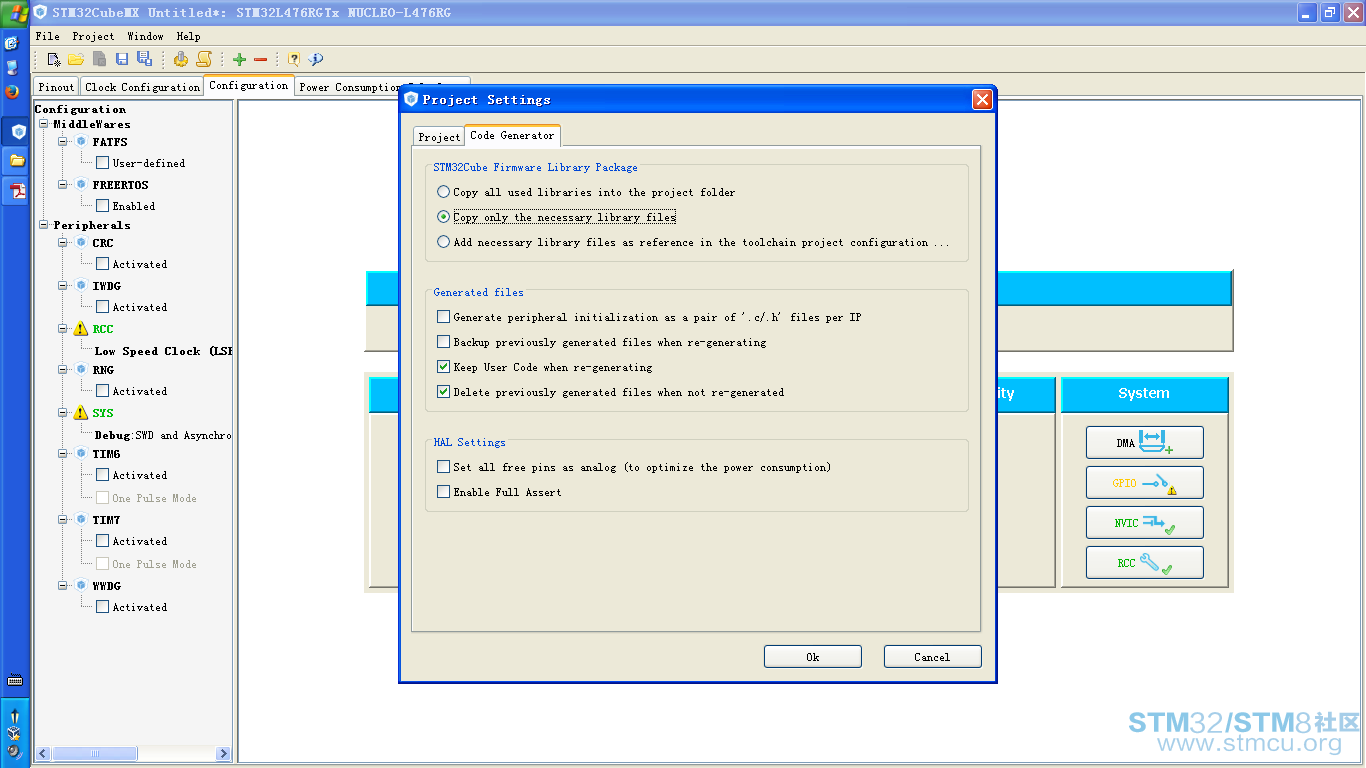Collapse the FREERTOS tree node
Viewport: 1366px width, 768px height.
(x=63, y=184)
